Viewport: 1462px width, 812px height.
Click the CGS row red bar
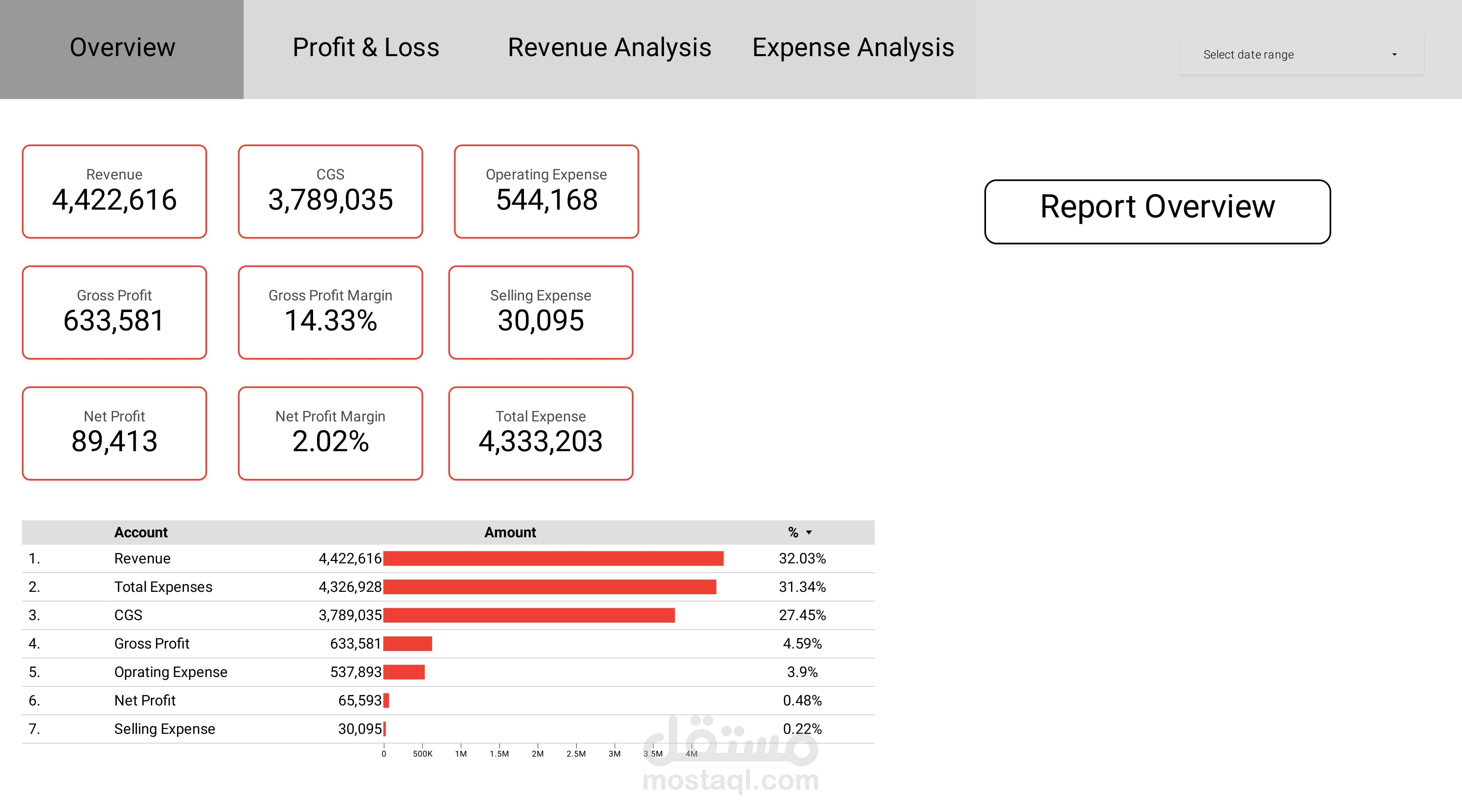528,615
